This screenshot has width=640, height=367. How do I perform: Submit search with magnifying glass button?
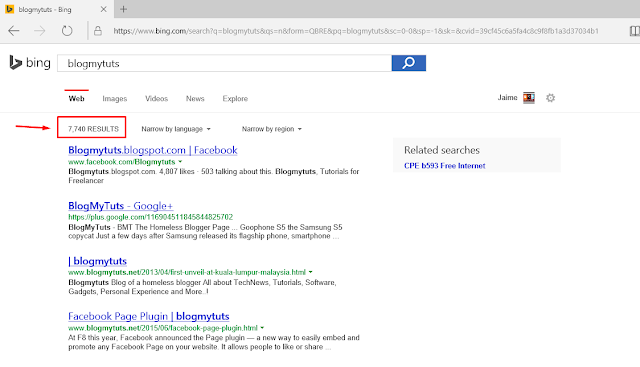(409, 63)
